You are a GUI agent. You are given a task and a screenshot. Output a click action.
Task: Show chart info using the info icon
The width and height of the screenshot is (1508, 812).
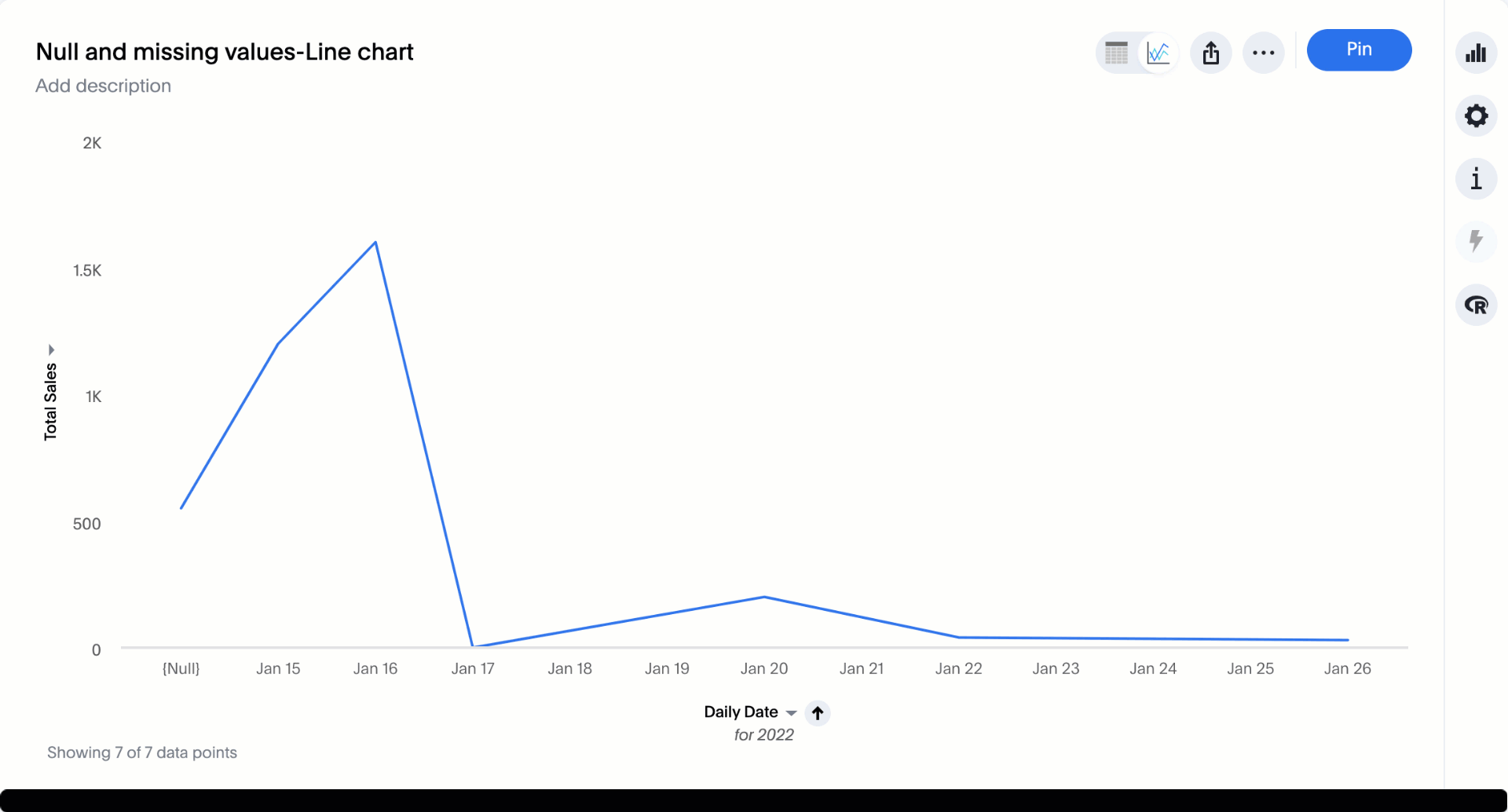point(1476,179)
